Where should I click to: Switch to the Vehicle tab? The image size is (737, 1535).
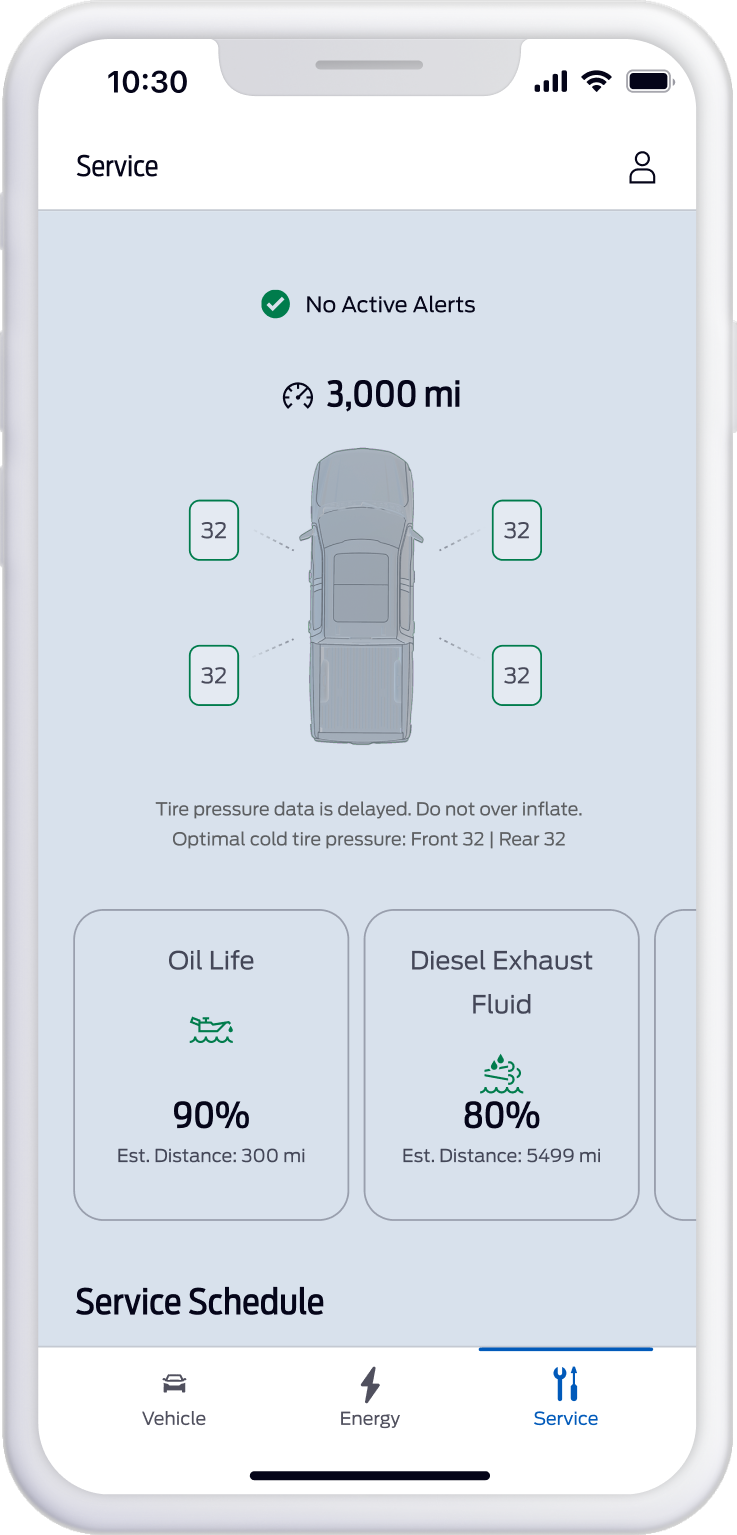(174, 1400)
